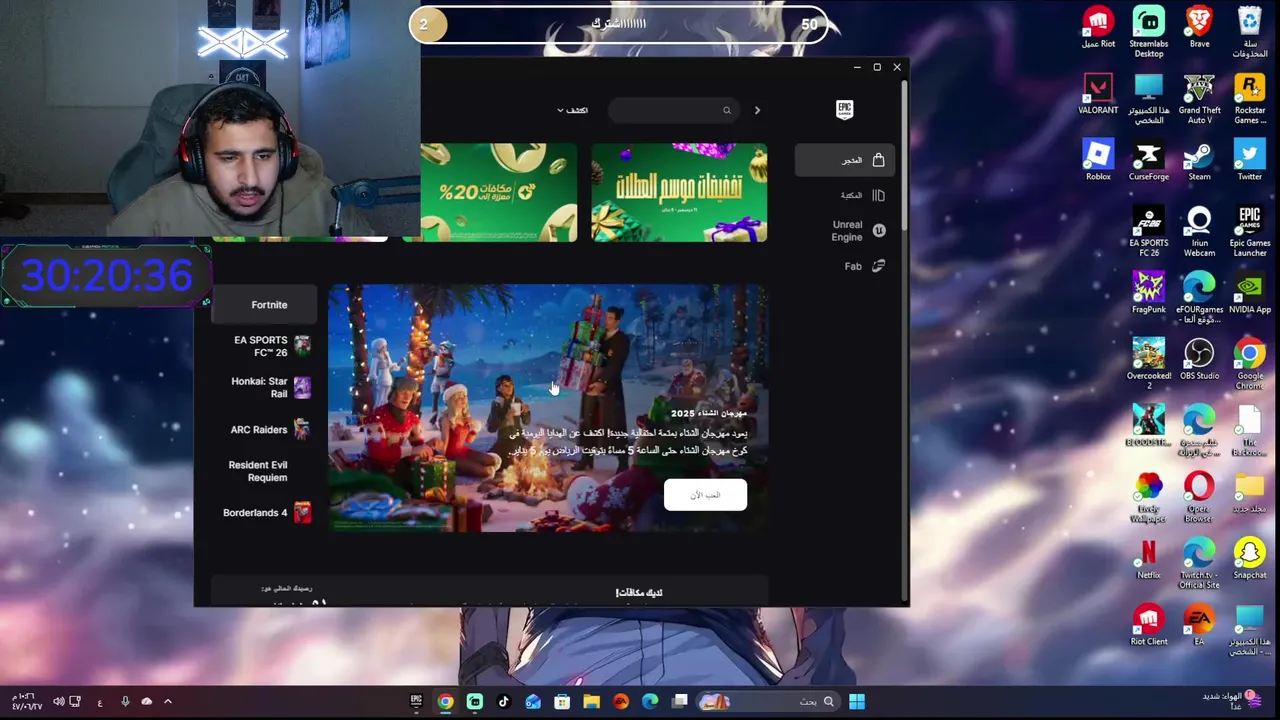Screen dimensions: 1280x720
Task: Click the volume icon in system tray
Action: [x=58, y=702]
